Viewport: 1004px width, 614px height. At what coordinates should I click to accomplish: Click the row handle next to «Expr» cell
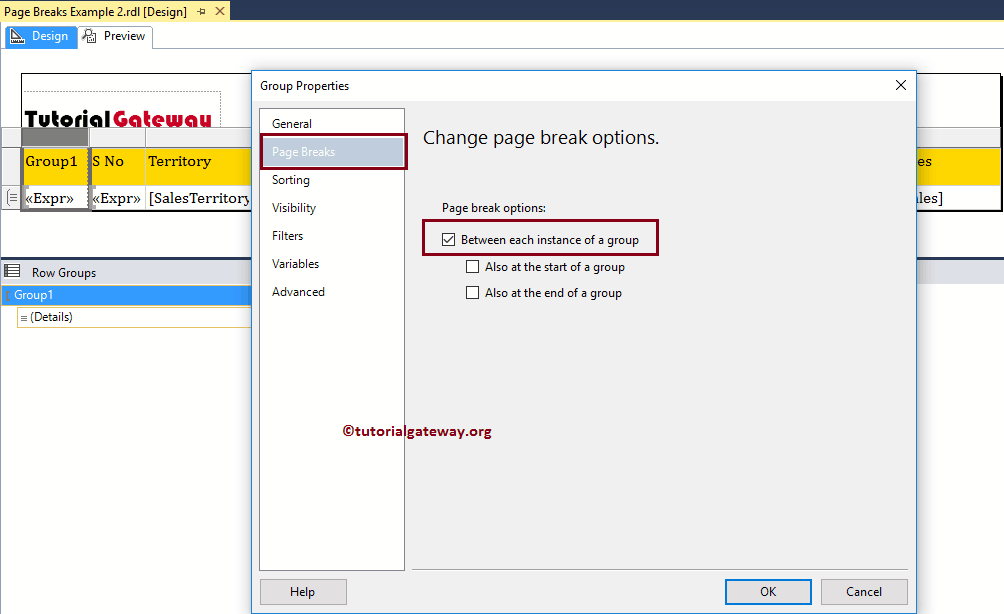coord(11,197)
